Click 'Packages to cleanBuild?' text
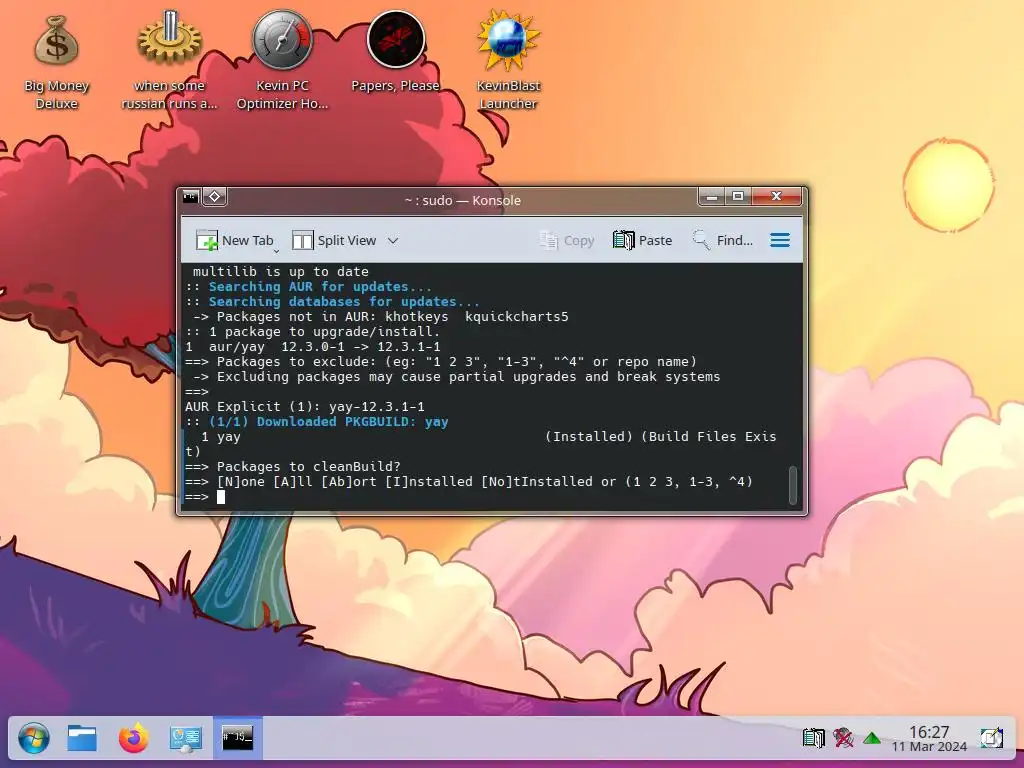The width and height of the screenshot is (1024, 768). (309, 467)
